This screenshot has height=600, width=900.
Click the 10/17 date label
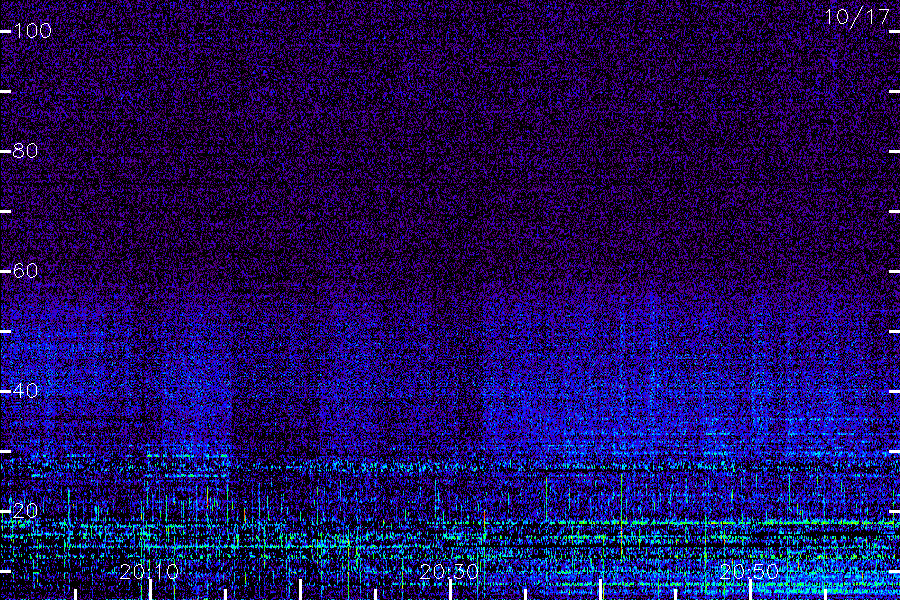[858, 17]
